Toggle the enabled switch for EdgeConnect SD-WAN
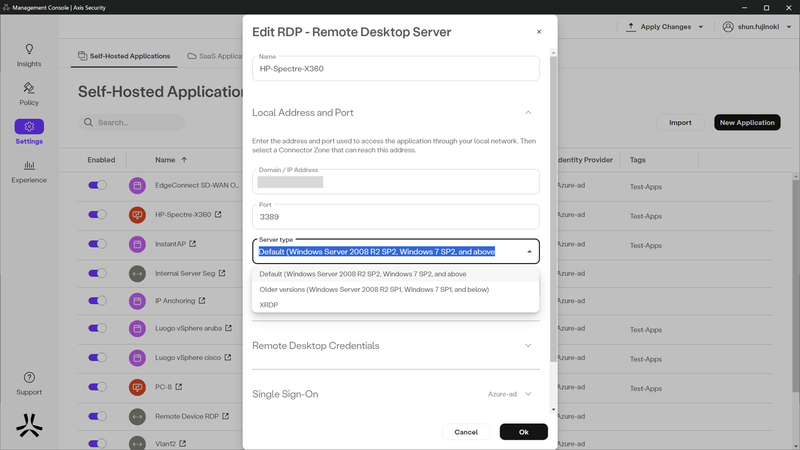This screenshot has height=450, width=800. (x=98, y=186)
